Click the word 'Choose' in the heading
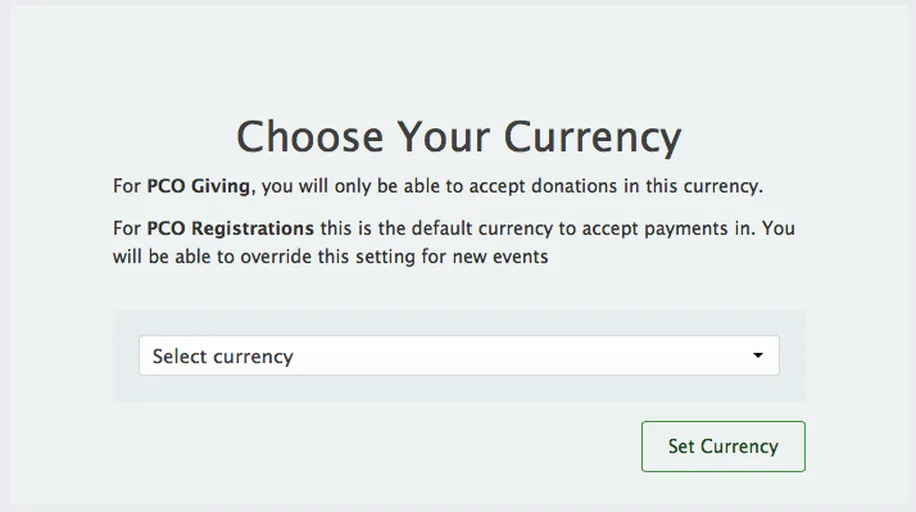Image resolution: width=916 pixels, height=512 pixels. (310, 137)
